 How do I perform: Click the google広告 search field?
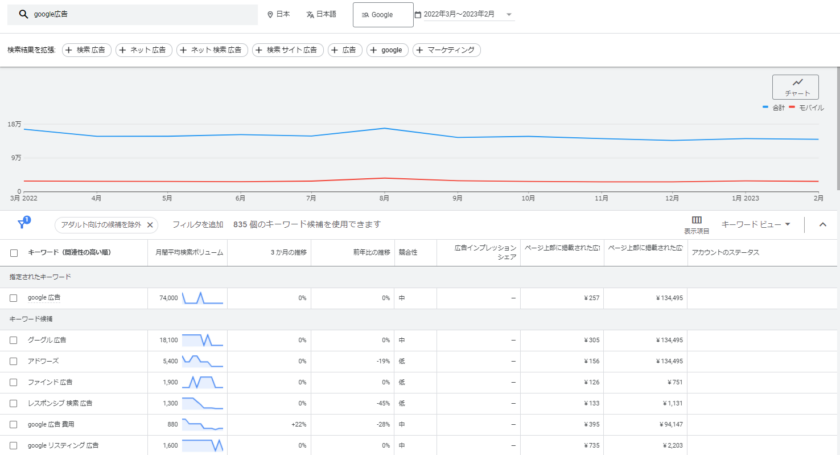click(132, 14)
